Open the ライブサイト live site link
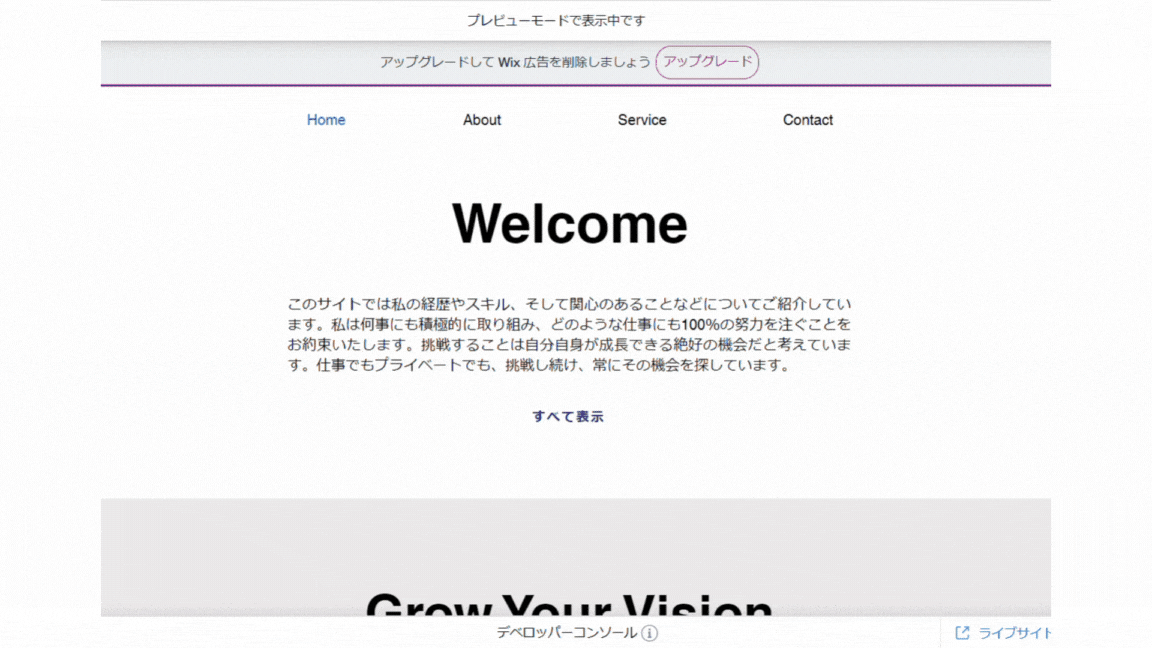Image resolution: width=1152 pixels, height=648 pixels. pyautogui.click(x=1014, y=633)
